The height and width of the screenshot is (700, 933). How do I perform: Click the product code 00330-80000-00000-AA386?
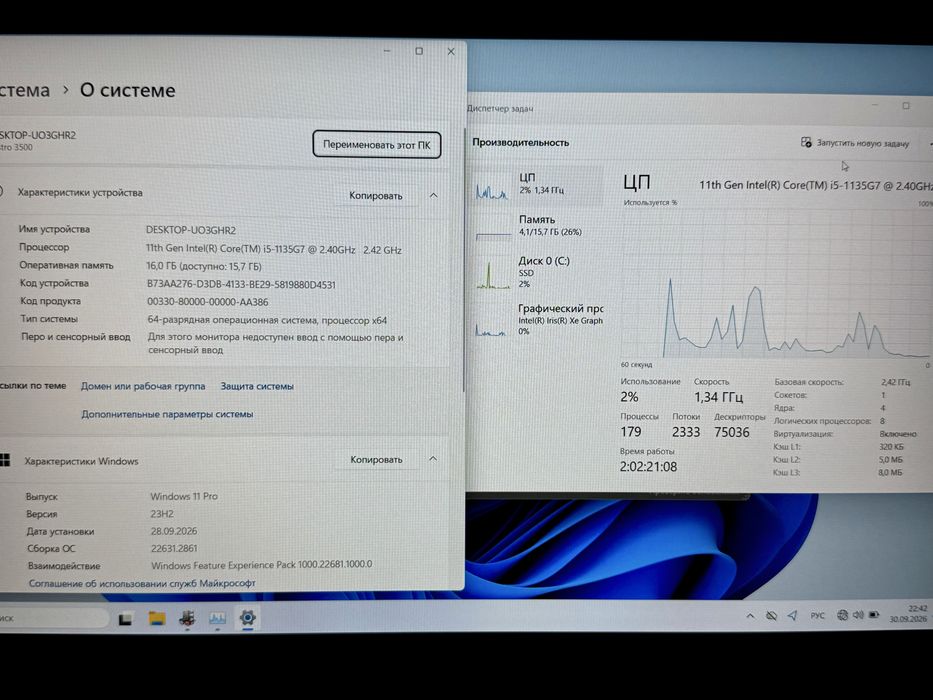click(x=208, y=302)
